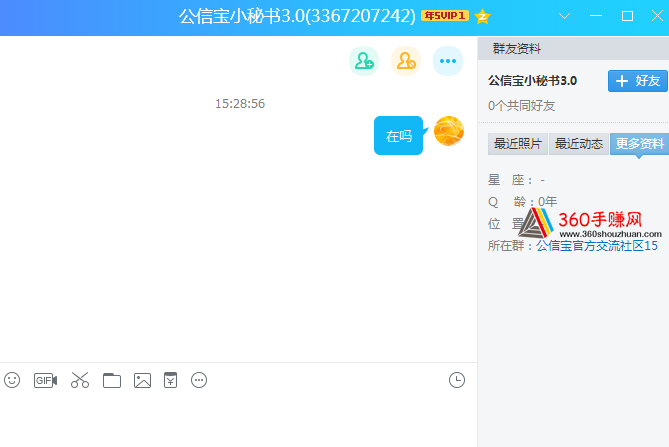Open the title bar dropdown arrow
This screenshot has width=669, height=447.
pos(564,16)
